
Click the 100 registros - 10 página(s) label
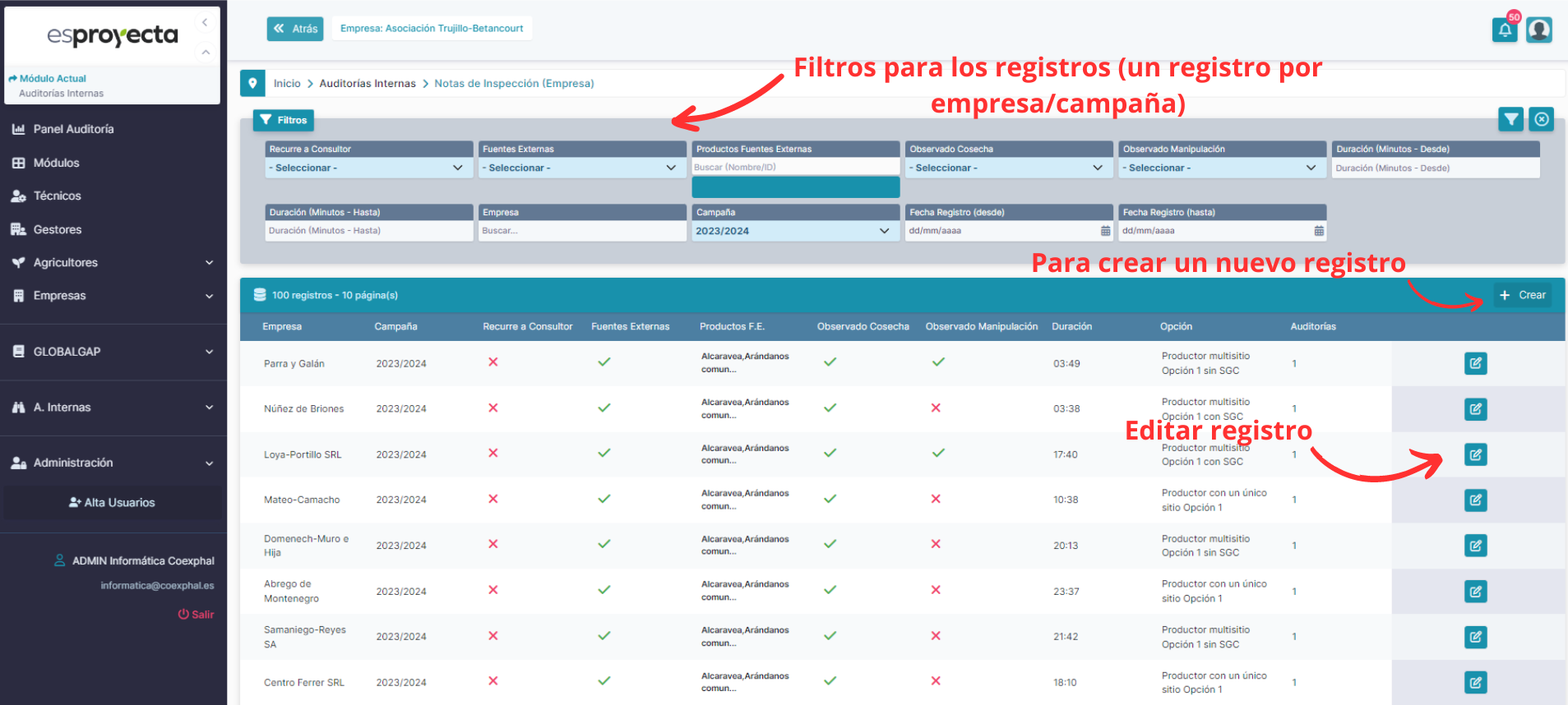pyautogui.click(x=335, y=295)
